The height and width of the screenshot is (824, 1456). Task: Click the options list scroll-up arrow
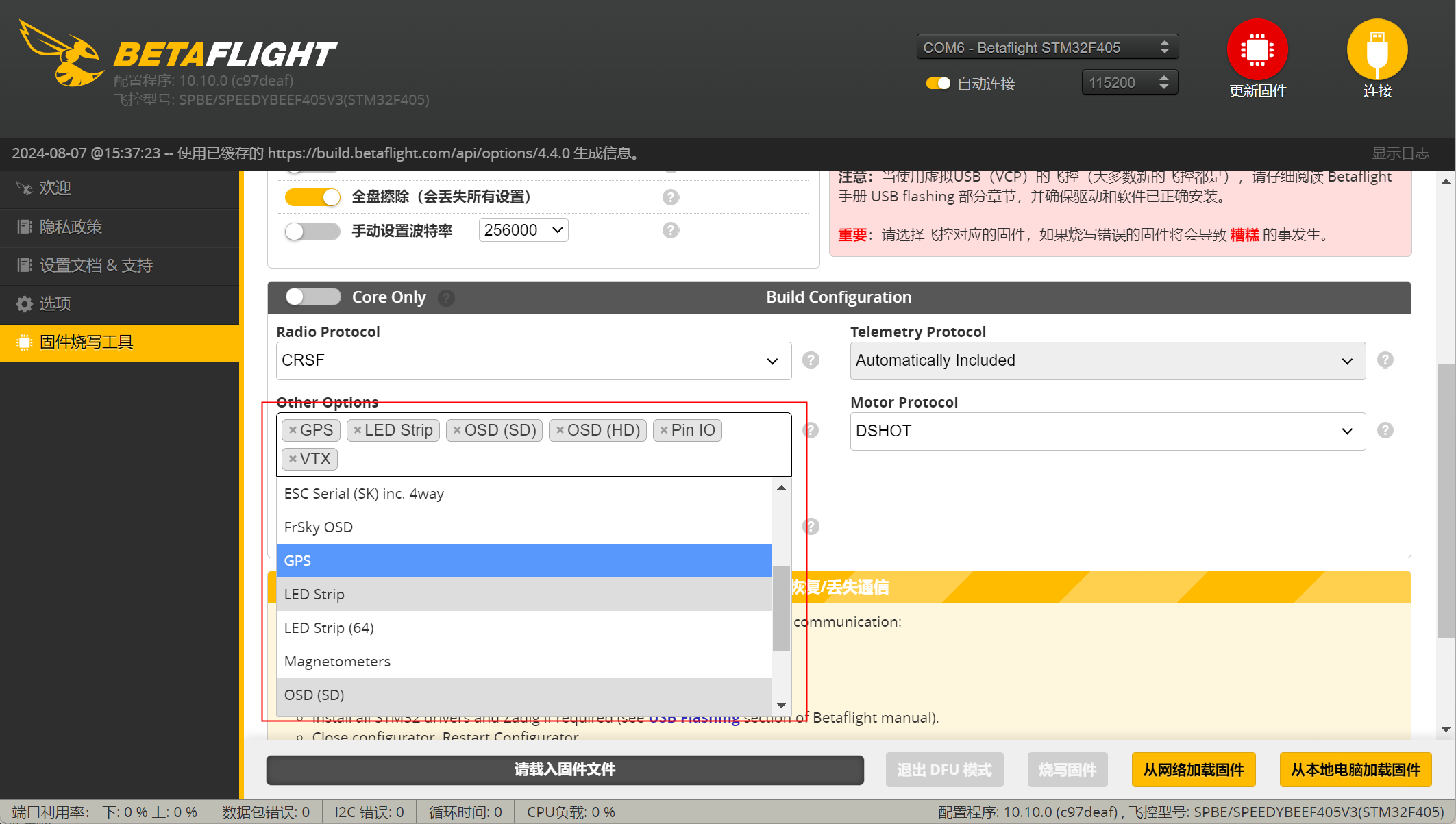coord(781,488)
